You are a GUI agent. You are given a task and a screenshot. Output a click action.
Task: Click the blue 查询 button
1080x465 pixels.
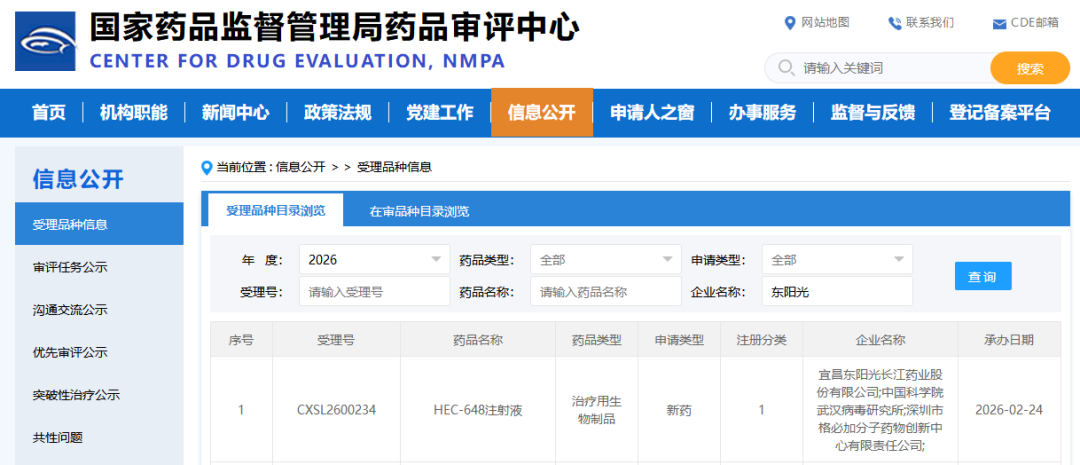tap(983, 276)
